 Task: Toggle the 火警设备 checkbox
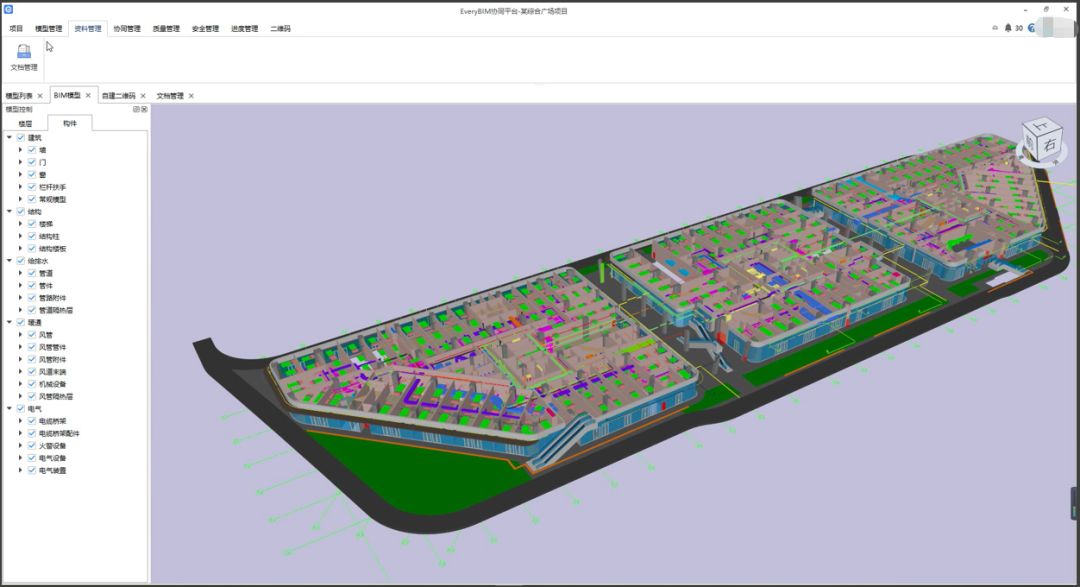[32, 446]
